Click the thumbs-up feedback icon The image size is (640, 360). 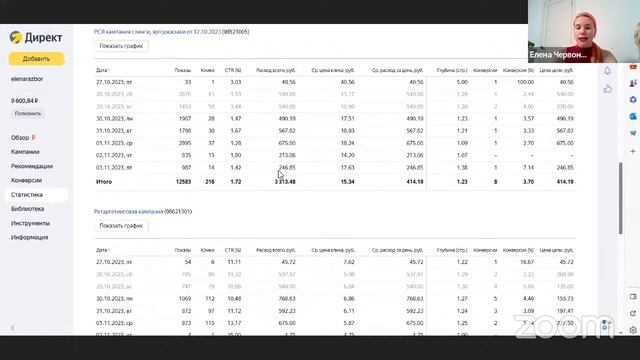point(607,88)
